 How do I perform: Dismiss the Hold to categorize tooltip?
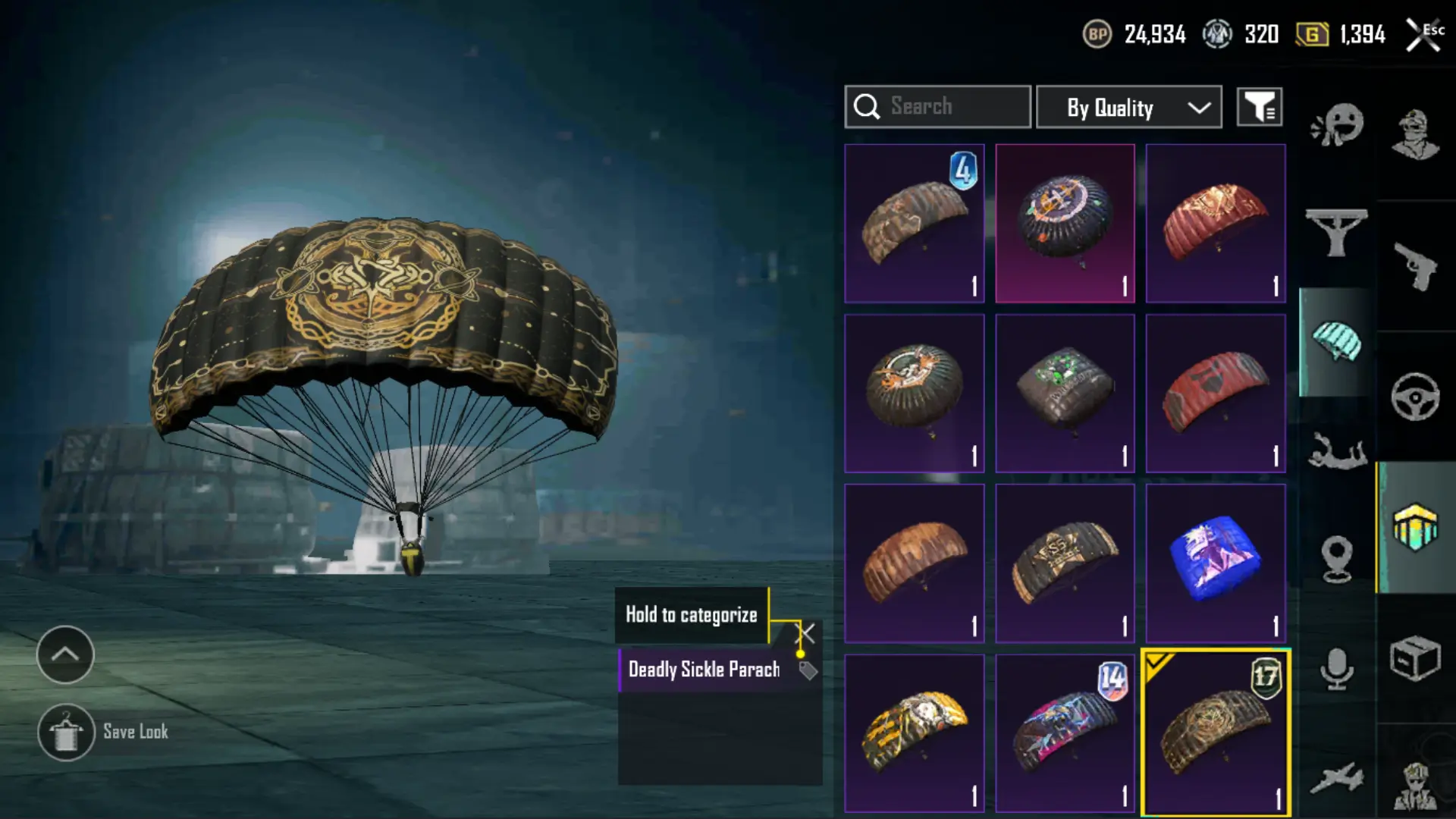(806, 633)
